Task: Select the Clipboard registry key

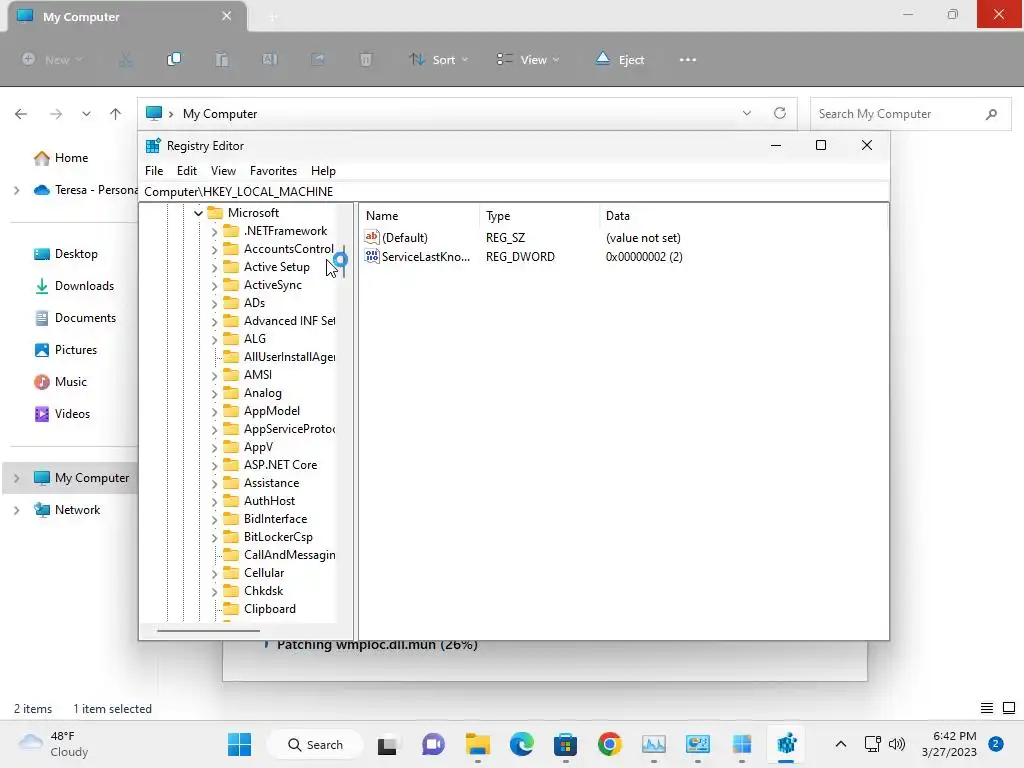Action: pos(260,609)
